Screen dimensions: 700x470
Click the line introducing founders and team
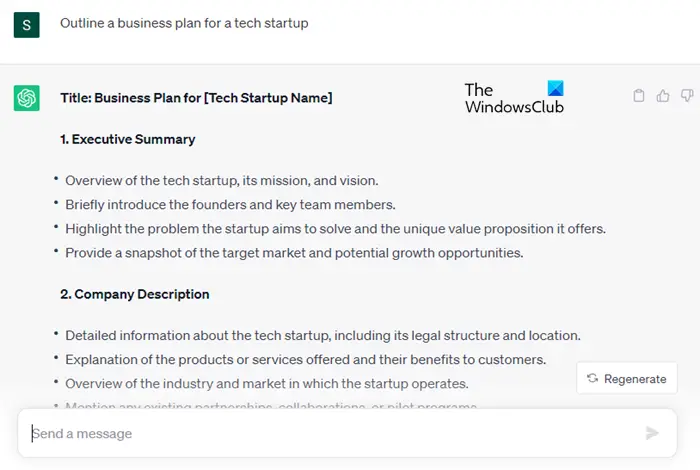click(x=231, y=204)
